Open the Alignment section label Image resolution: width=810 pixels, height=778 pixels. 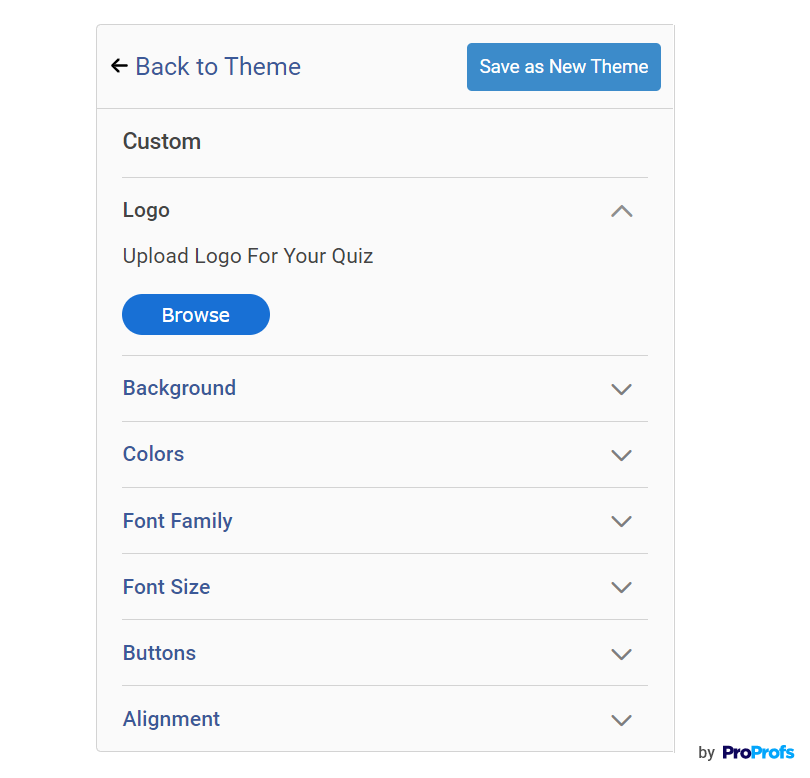pos(171,719)
